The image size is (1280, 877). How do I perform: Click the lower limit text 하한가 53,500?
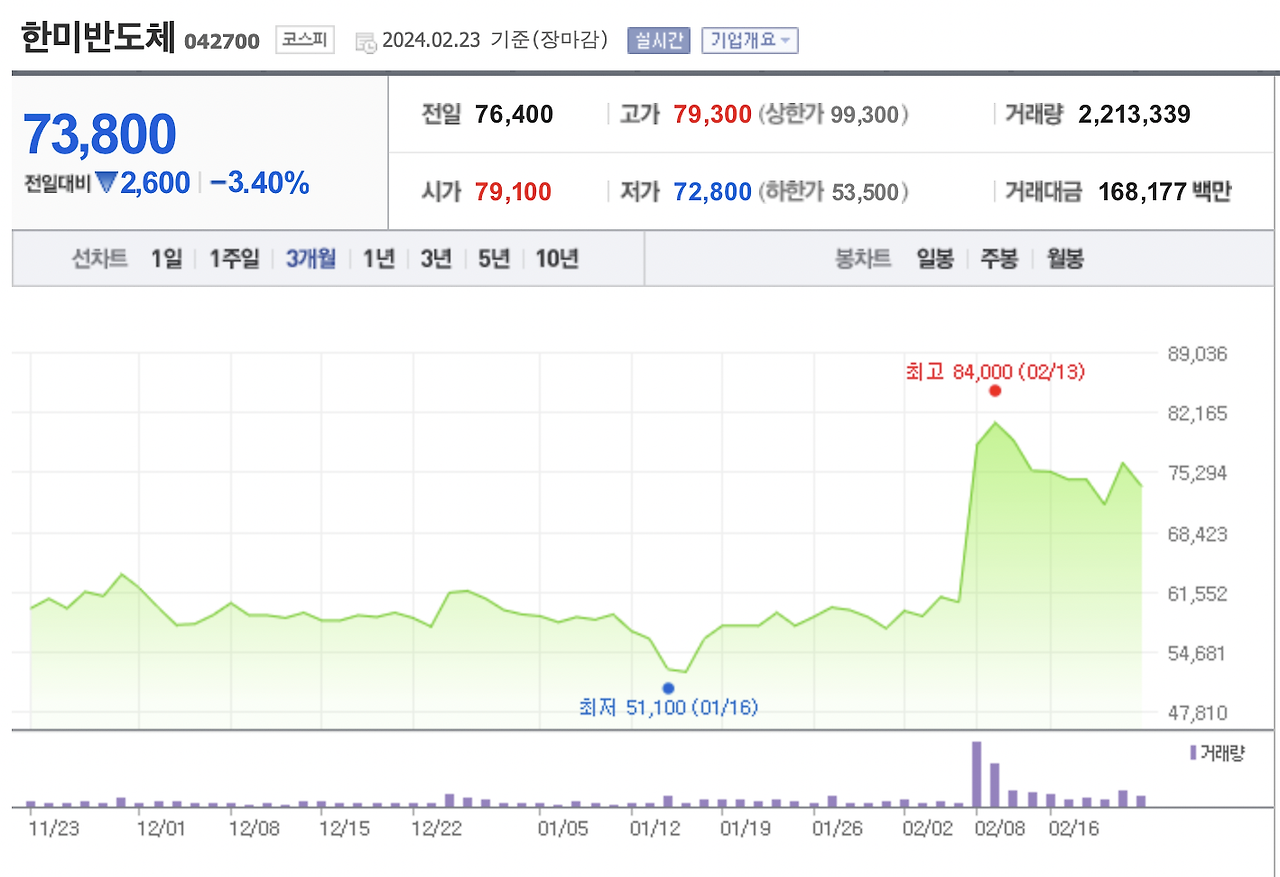pyautogui.click(x=833, y=191)
